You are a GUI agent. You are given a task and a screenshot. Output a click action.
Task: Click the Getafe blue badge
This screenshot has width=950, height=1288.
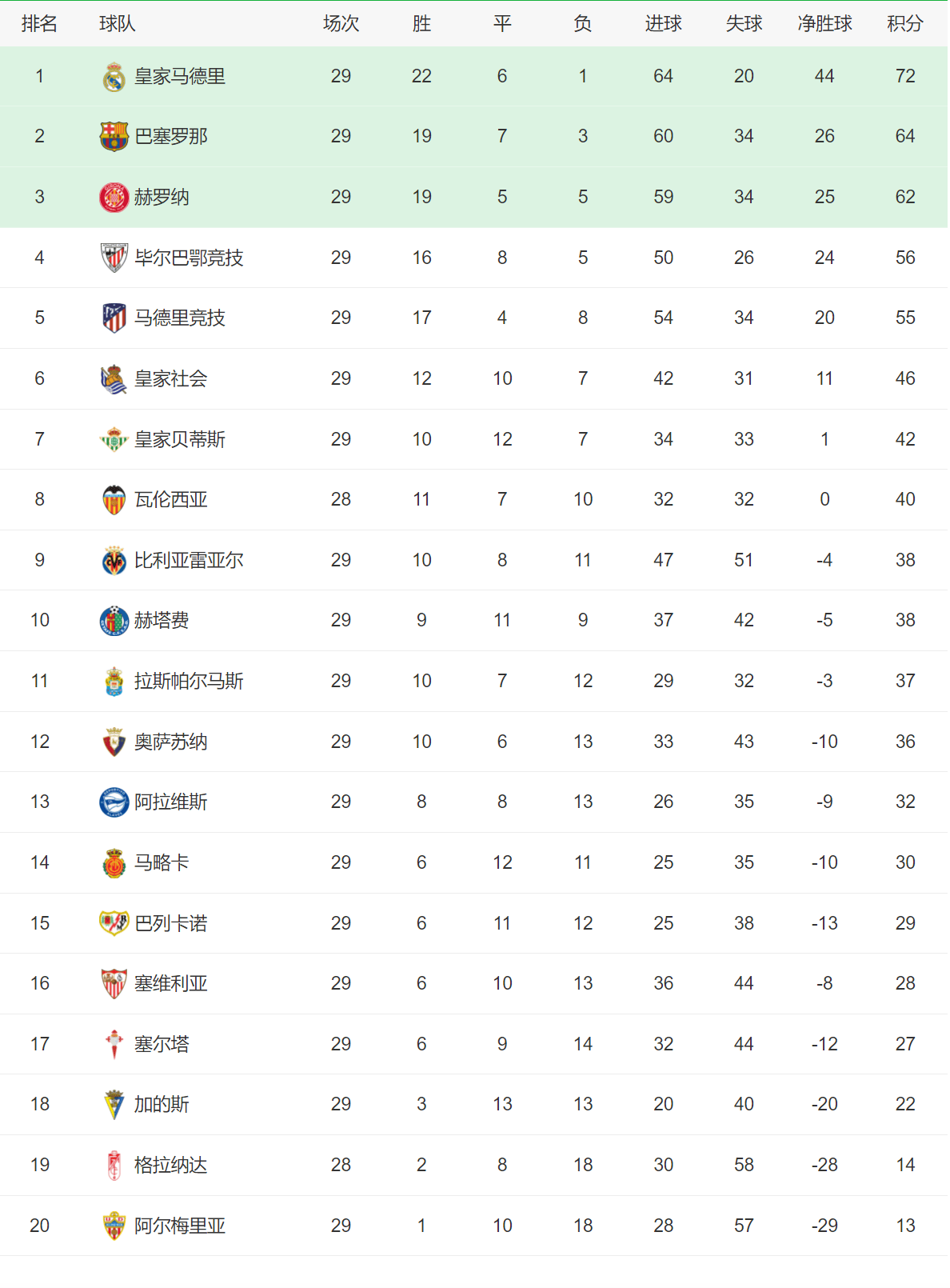[114, 621]
